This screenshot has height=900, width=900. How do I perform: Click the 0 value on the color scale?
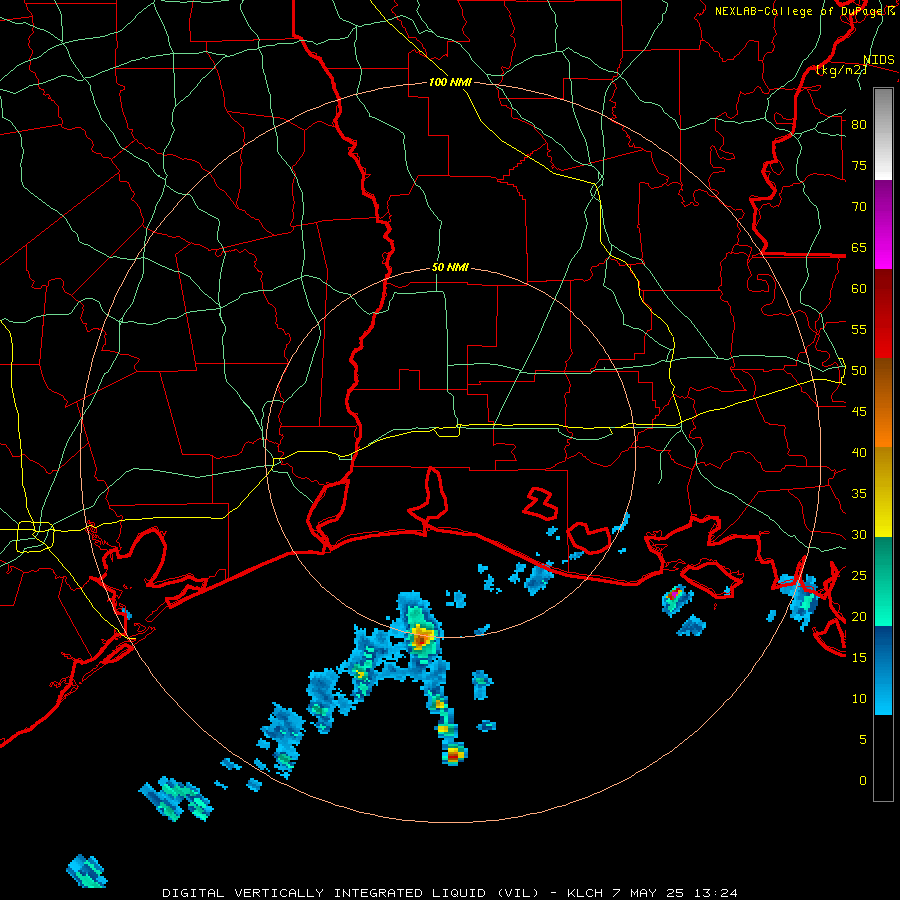[x=863, y=781]
